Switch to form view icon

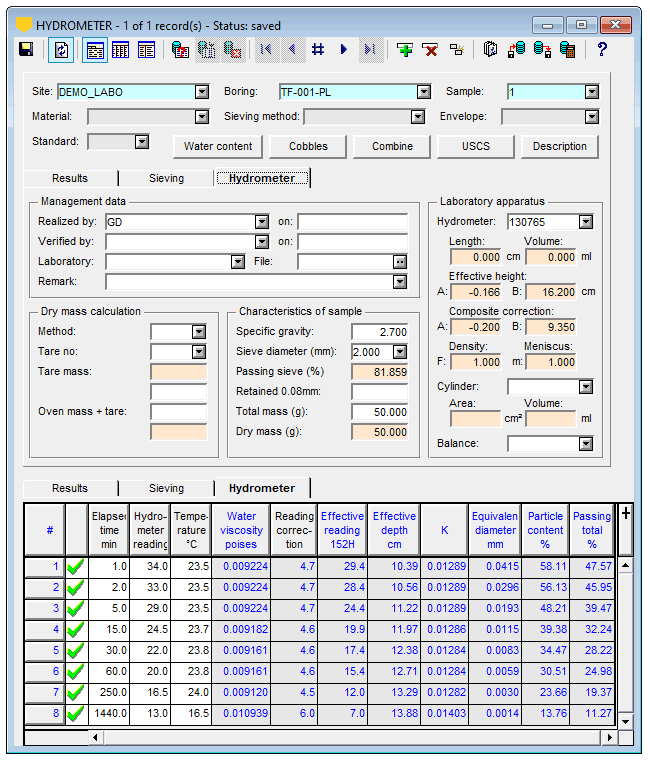click(x=94, y=50)
